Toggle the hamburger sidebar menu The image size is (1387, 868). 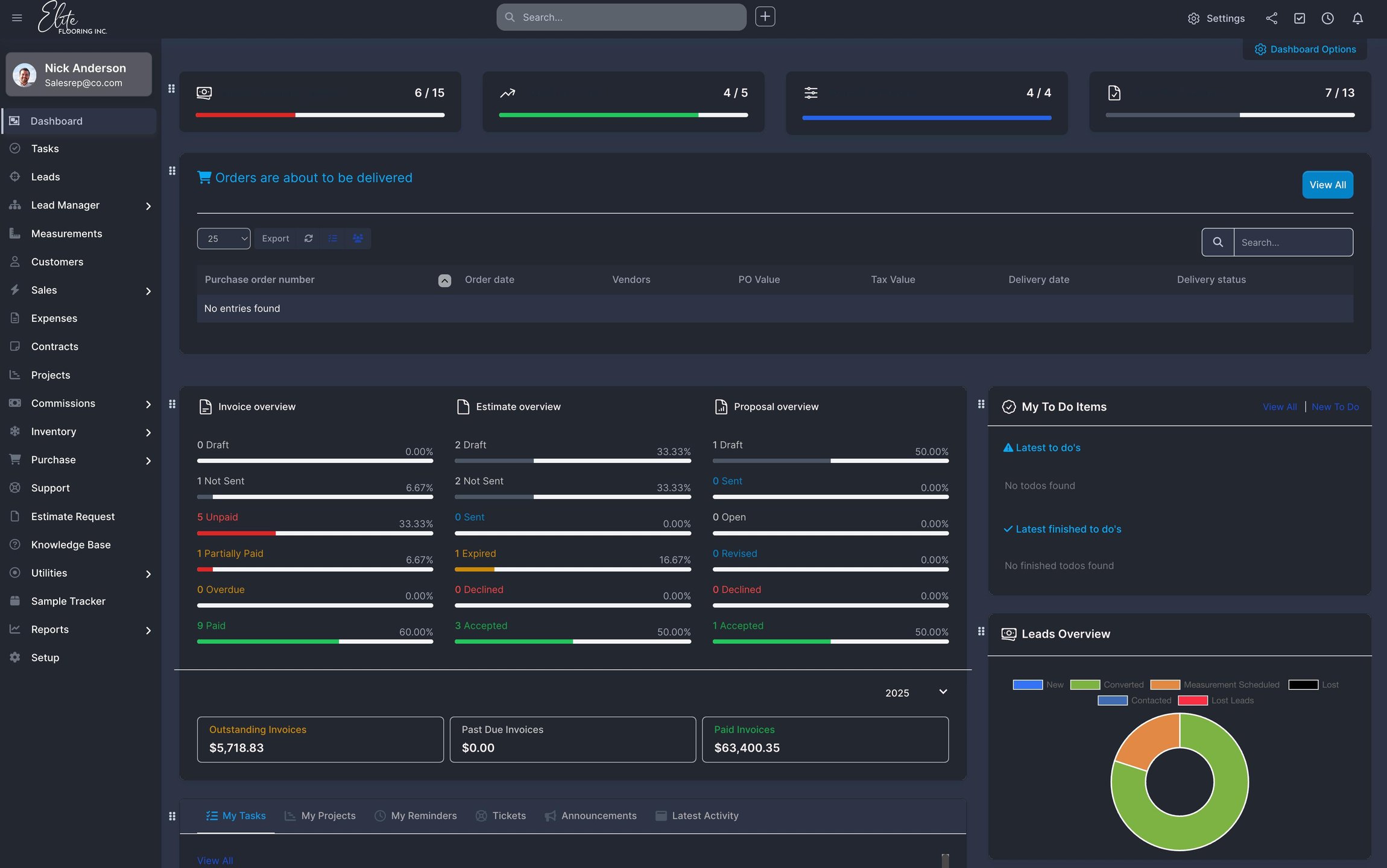[17, 18]
